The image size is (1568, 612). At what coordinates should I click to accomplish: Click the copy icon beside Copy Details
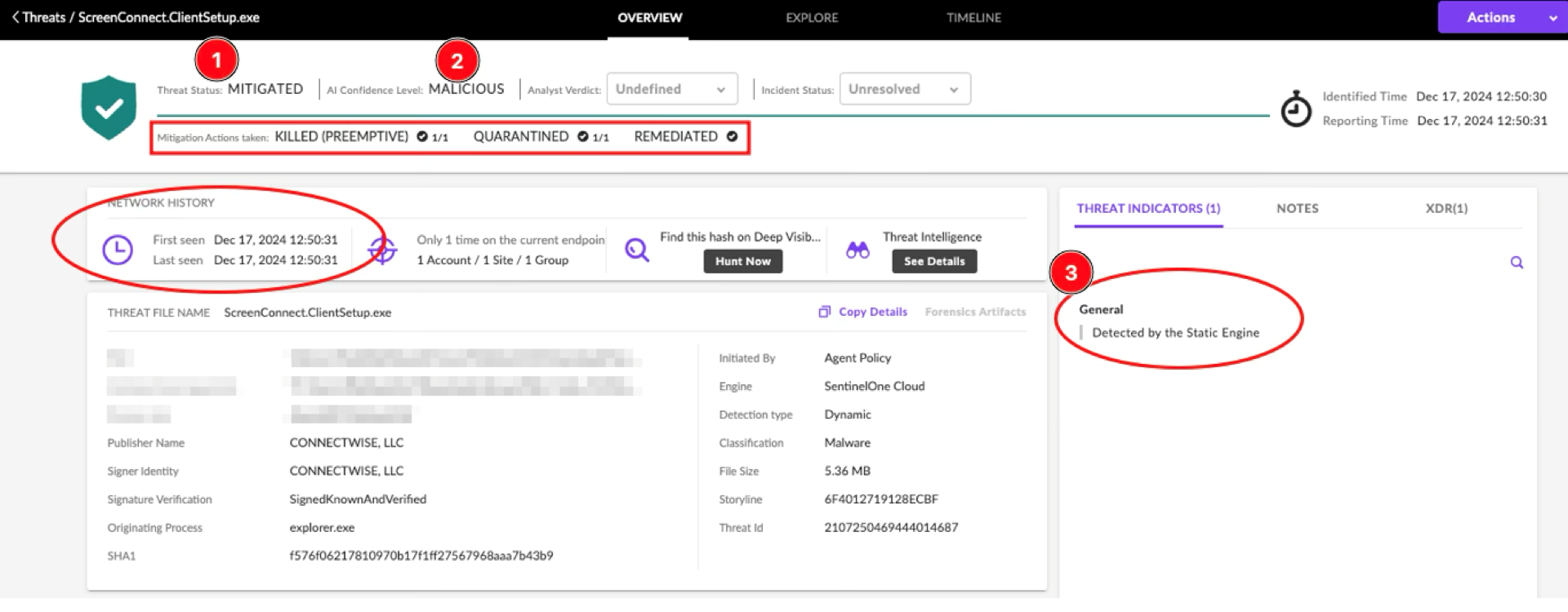[x=825, y=312]
